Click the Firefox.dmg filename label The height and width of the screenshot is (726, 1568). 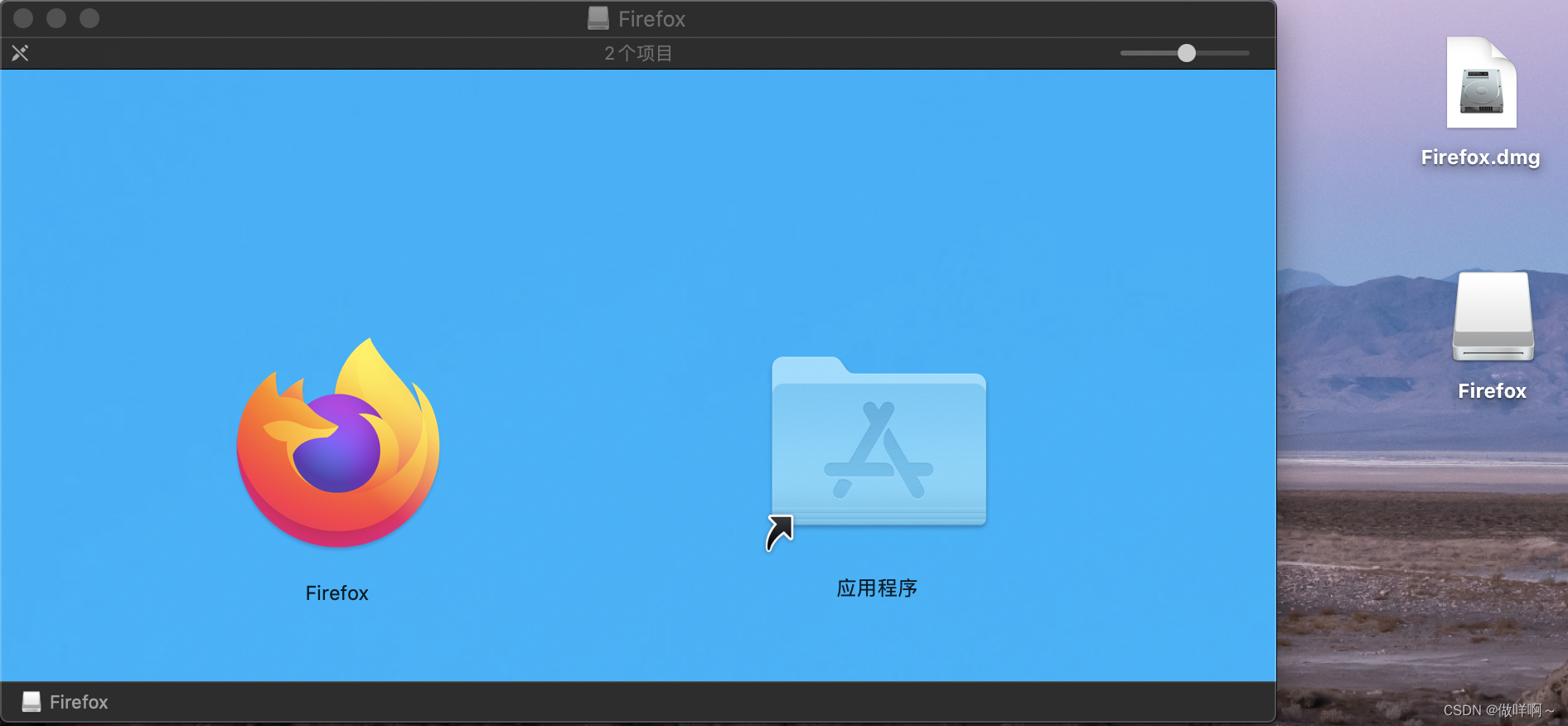pos(1480,157)
